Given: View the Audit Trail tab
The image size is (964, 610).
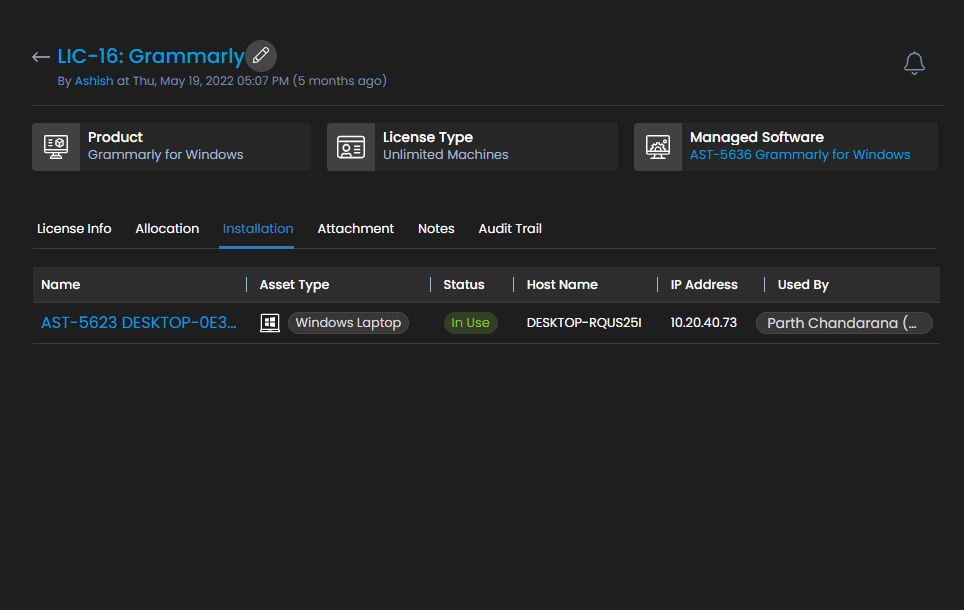Looking at the screenshot, I should [510, 229].
